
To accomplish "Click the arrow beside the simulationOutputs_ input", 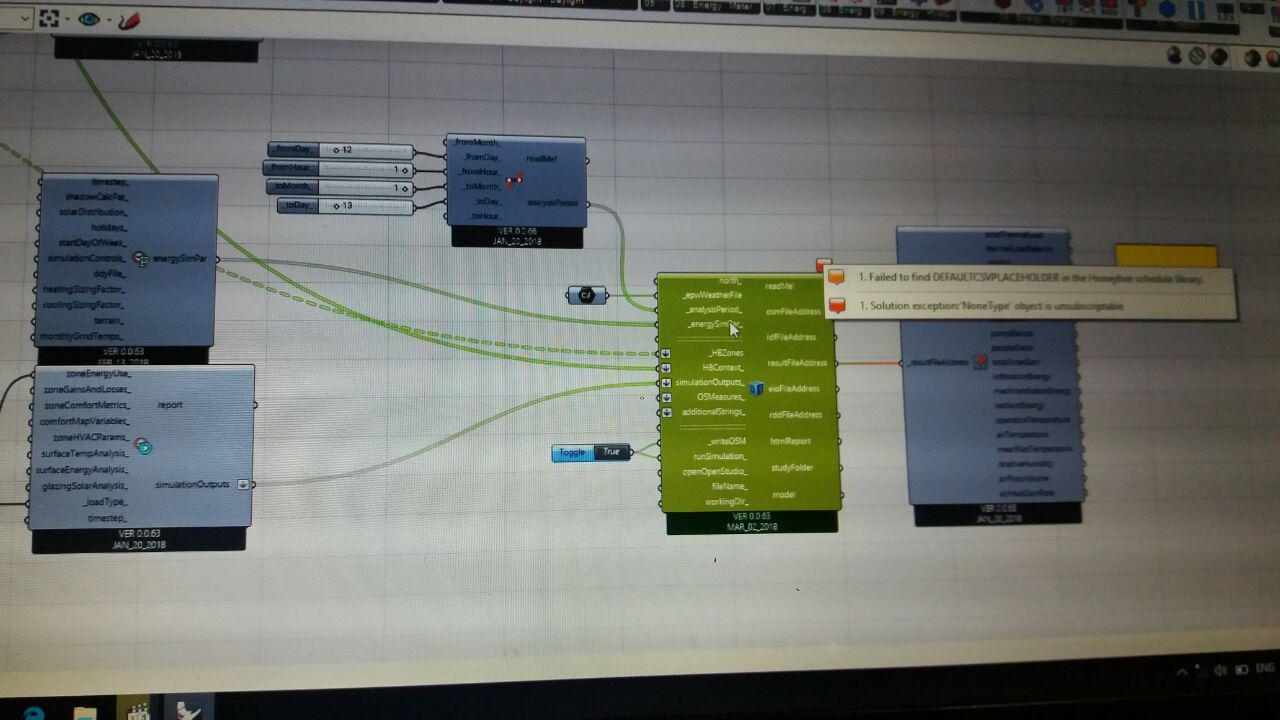I will [x=666, y=382].
